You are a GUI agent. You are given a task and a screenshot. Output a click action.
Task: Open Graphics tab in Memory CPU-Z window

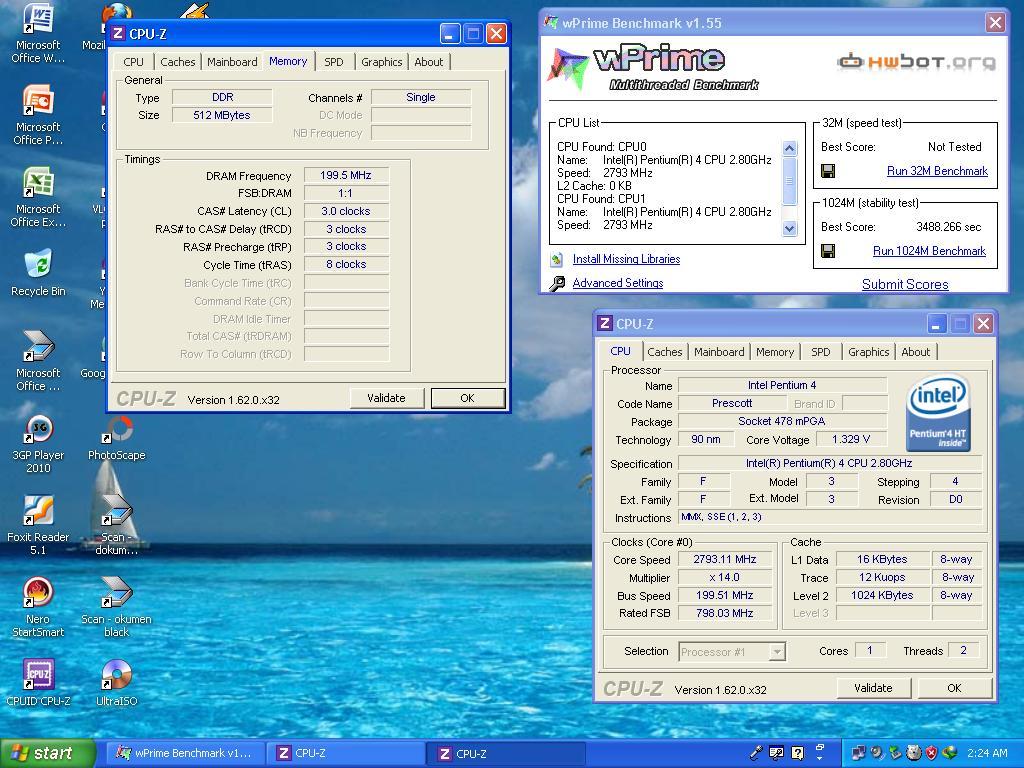point(381,62)
